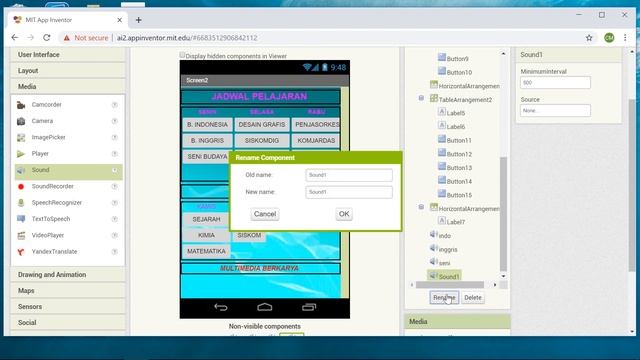Select the VideoPlayer component icon
The image size is (640, 360).
[21, 236]
